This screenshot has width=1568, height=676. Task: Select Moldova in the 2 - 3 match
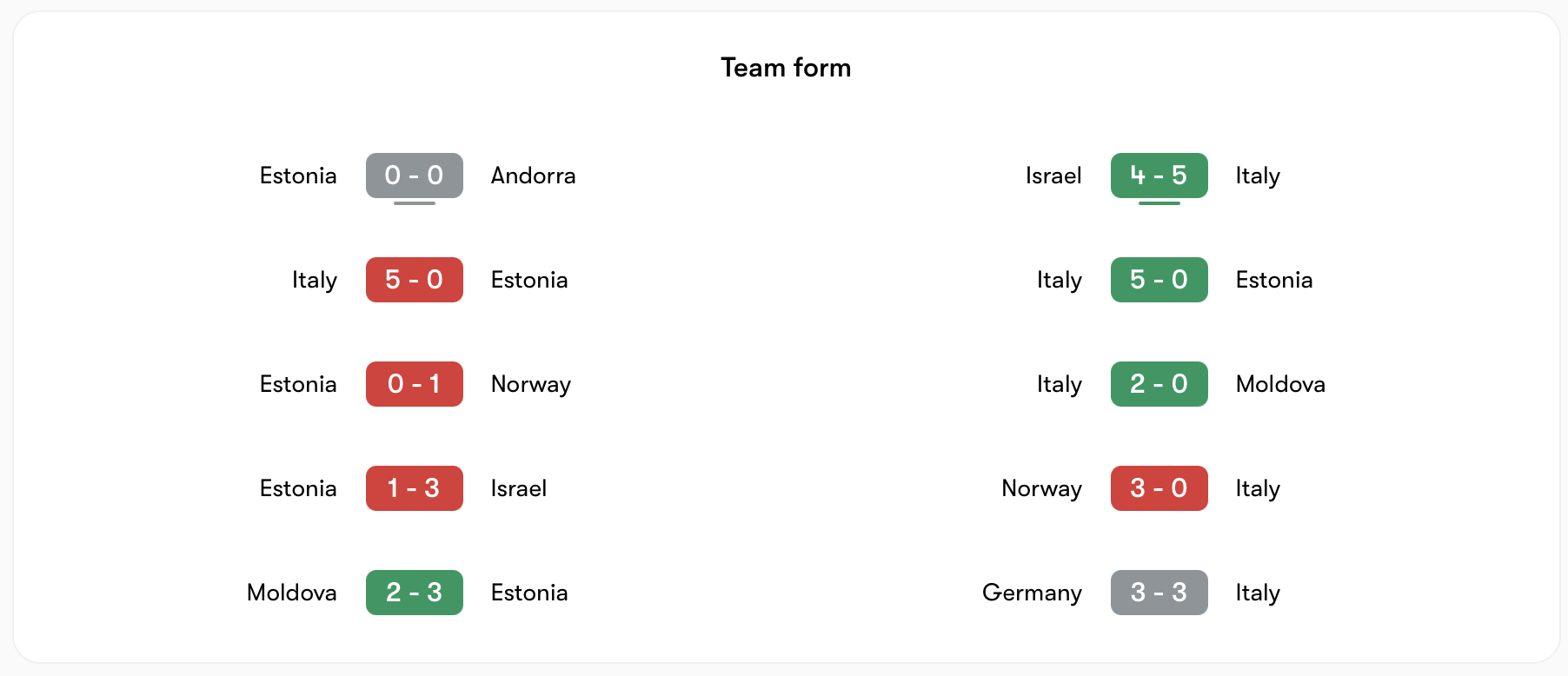(x=292, y=593)
